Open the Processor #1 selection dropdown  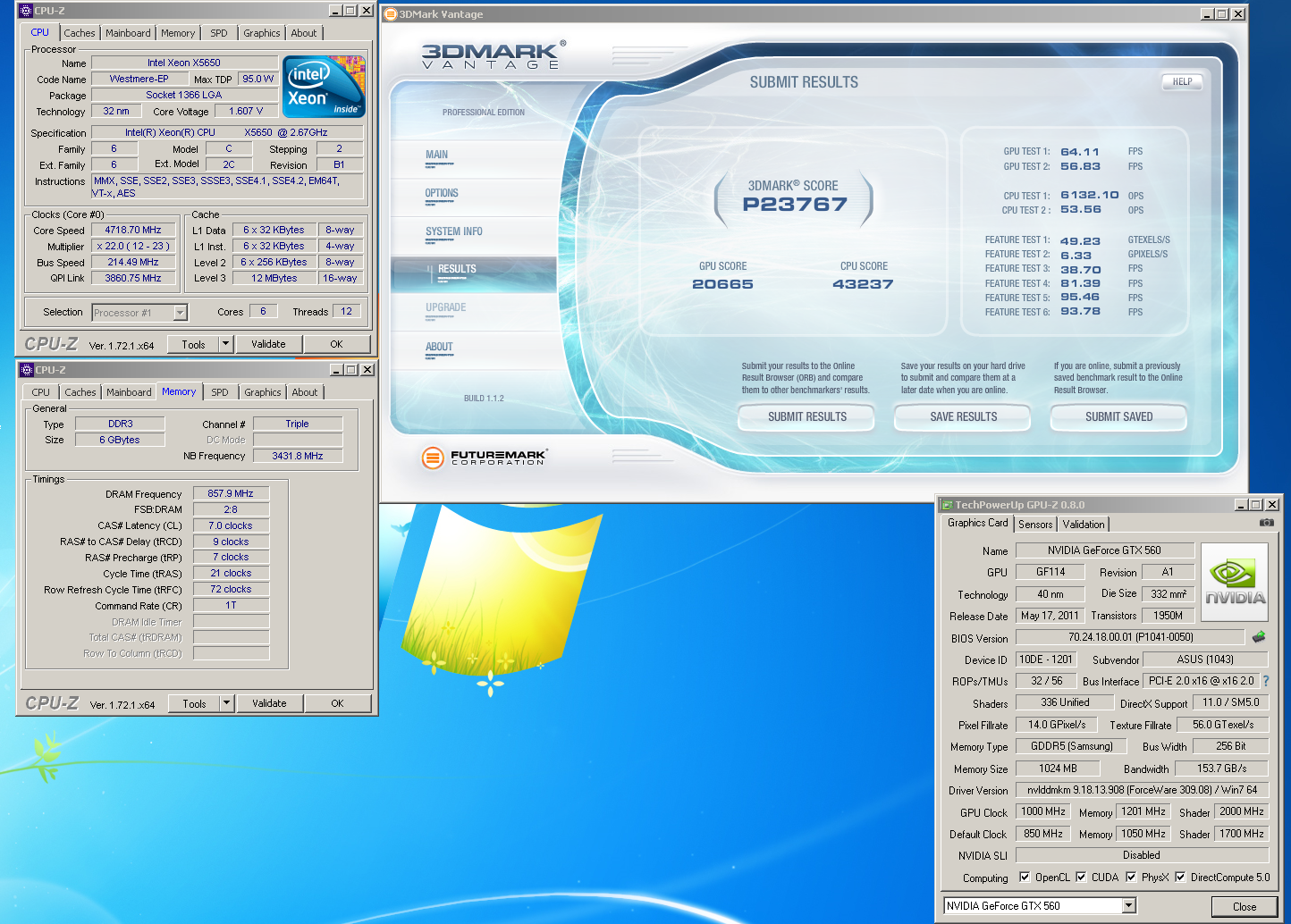pos(180,313)
